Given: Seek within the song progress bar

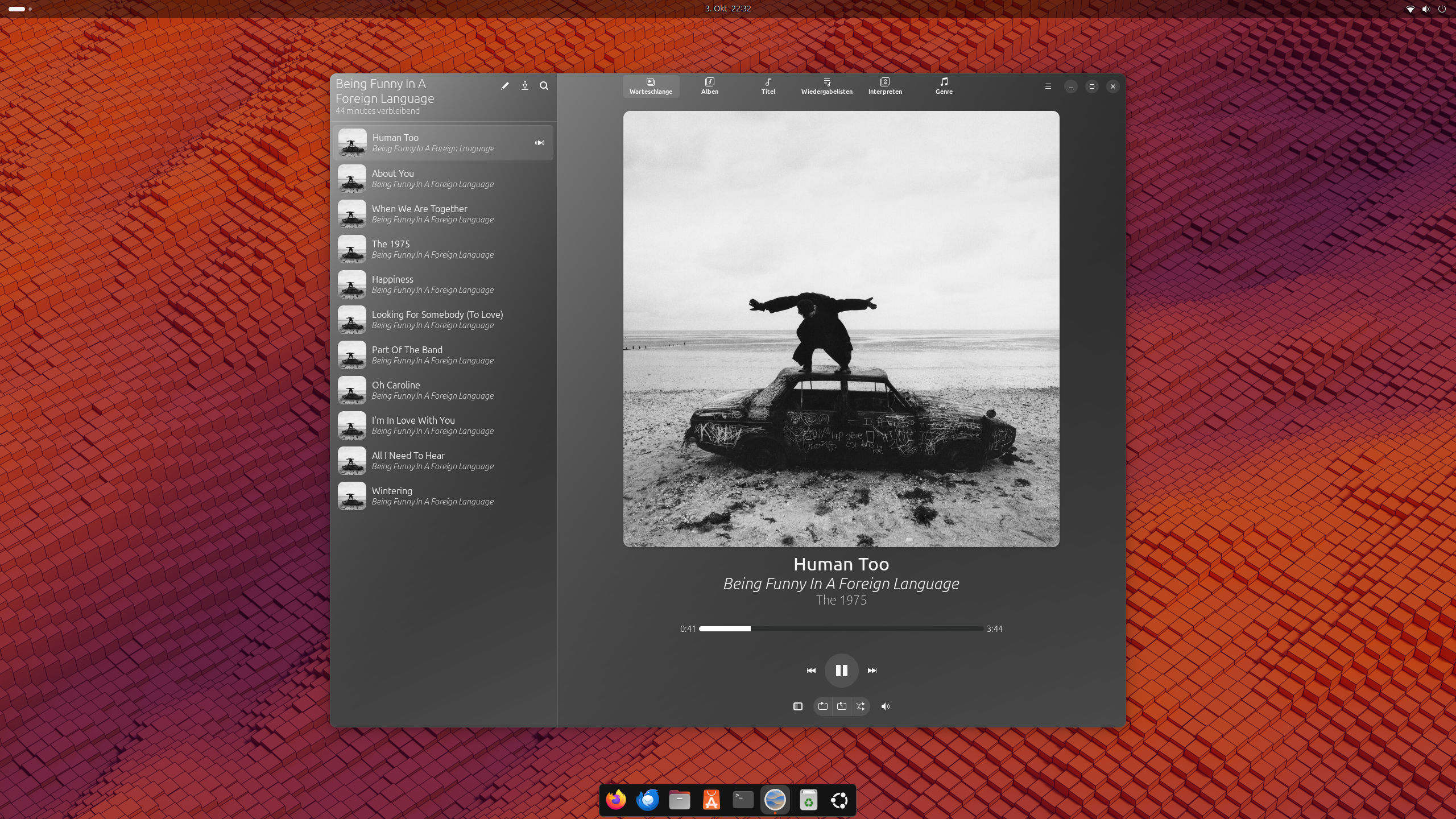Looking at the screenshot, I should pos(841,628).
